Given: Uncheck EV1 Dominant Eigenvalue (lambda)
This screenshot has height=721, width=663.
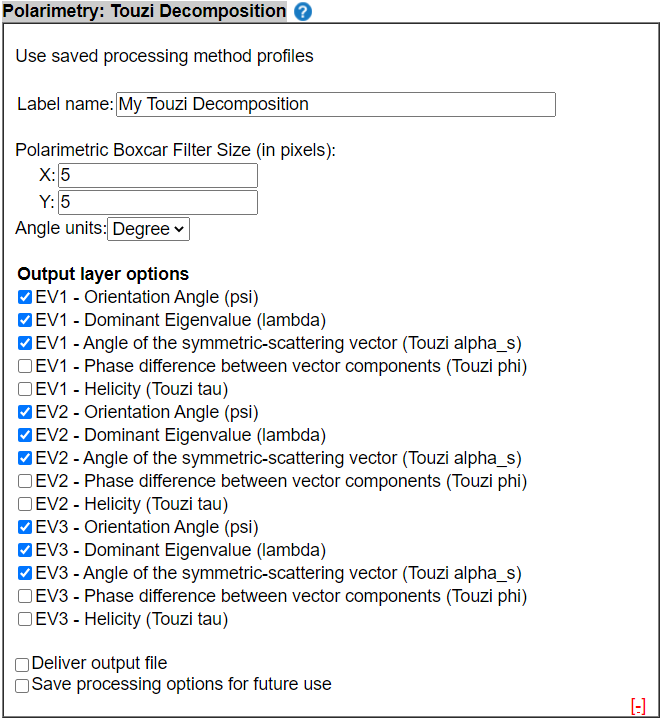Looking at the screenshot, I should 25,320.
